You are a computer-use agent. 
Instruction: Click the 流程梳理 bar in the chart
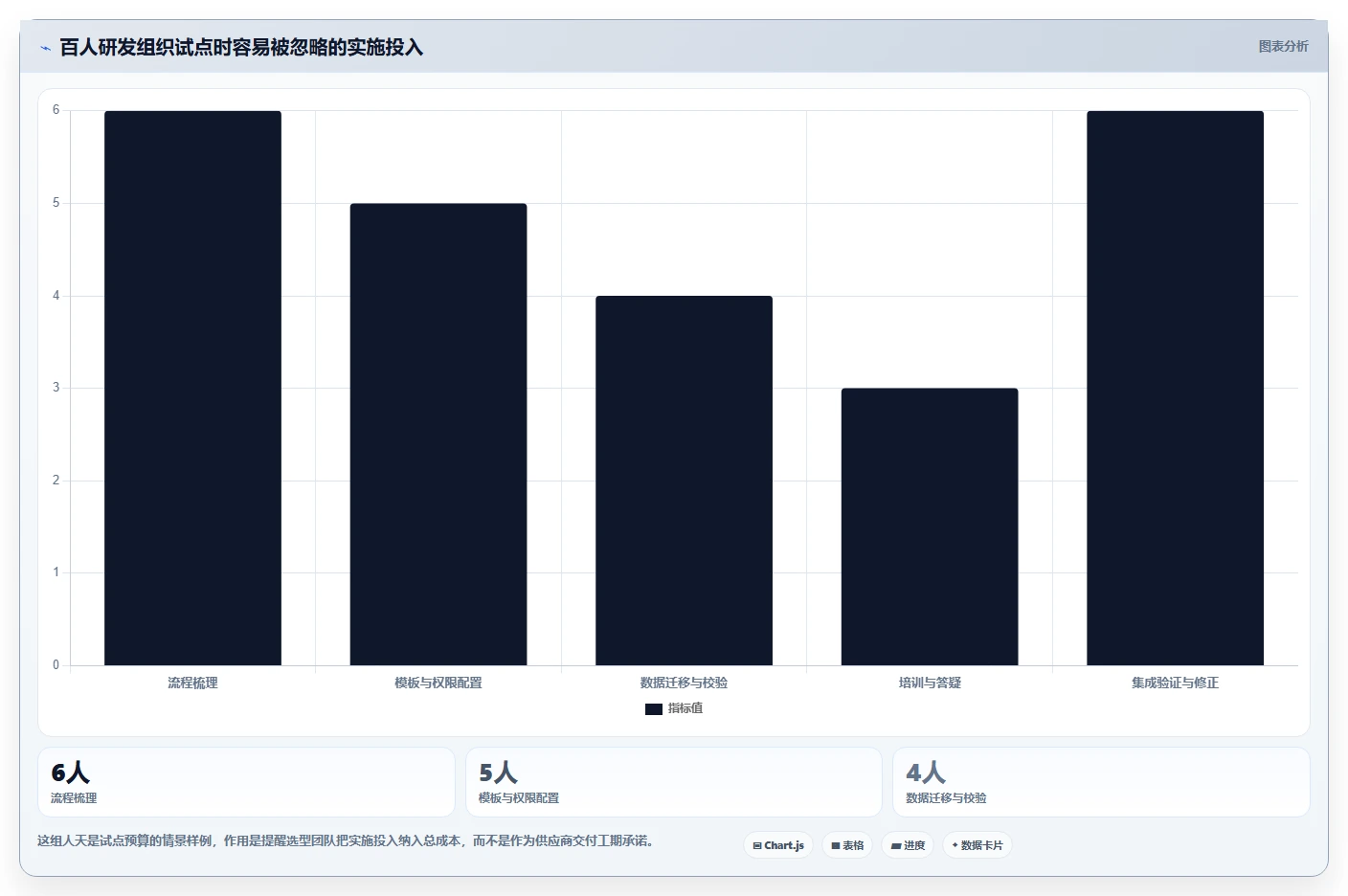click(x=192, y=388)
